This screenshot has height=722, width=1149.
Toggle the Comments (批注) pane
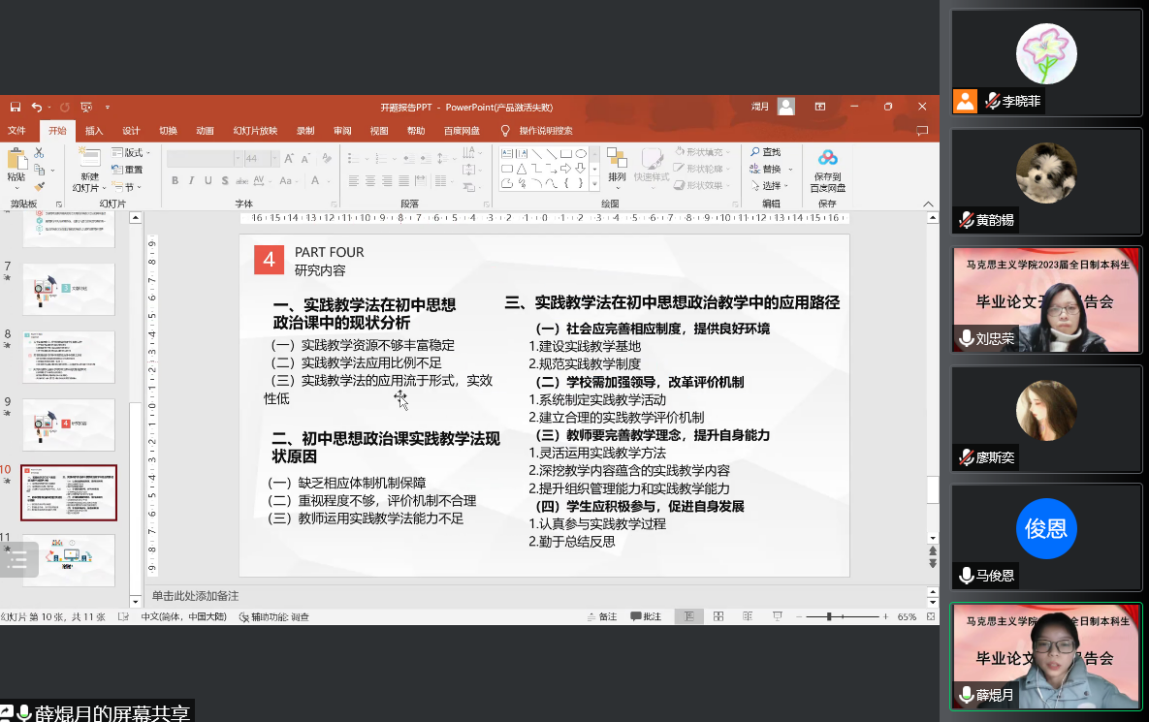tap(646, 617)
